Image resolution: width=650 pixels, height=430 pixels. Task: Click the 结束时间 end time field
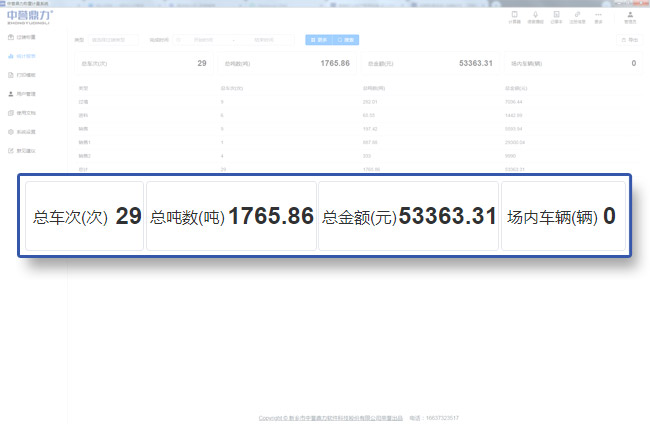268,40
